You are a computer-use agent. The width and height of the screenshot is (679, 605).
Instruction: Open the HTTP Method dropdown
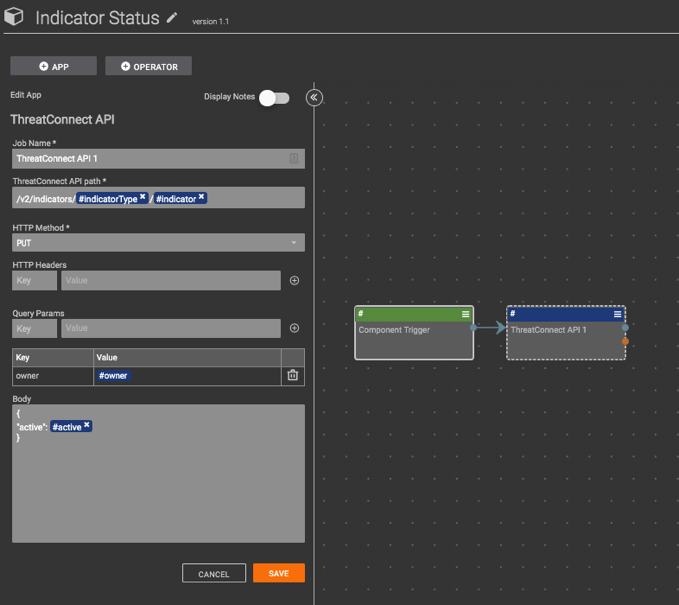[158, 243]
